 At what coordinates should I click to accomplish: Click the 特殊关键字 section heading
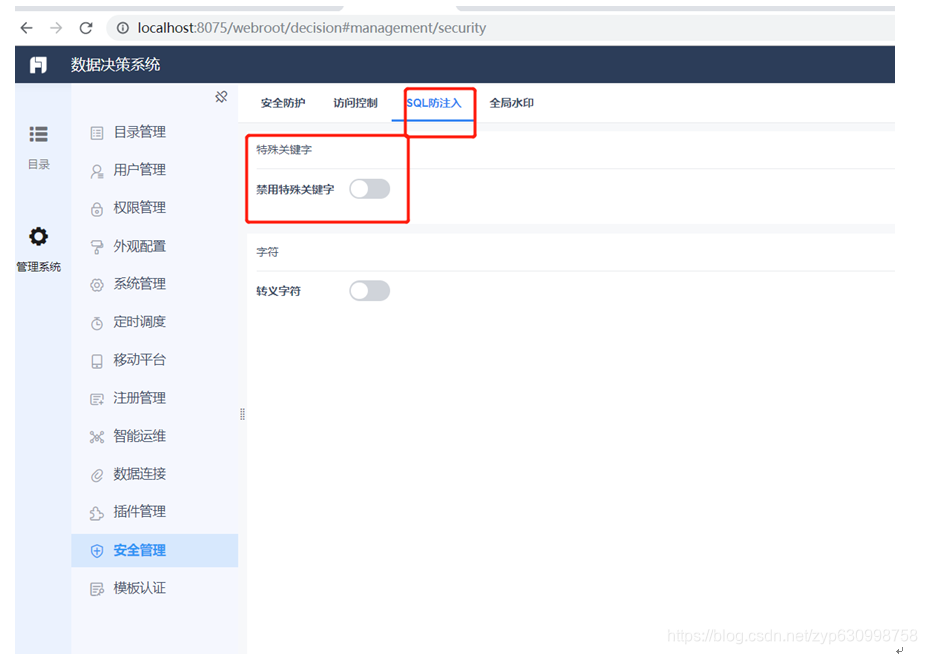pos(284,150)
